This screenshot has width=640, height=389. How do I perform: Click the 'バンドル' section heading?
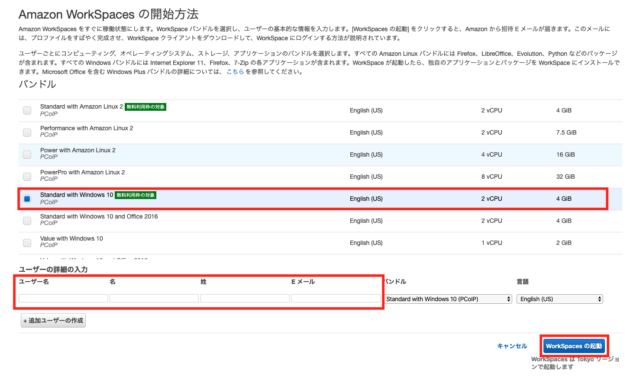[37, 84]
